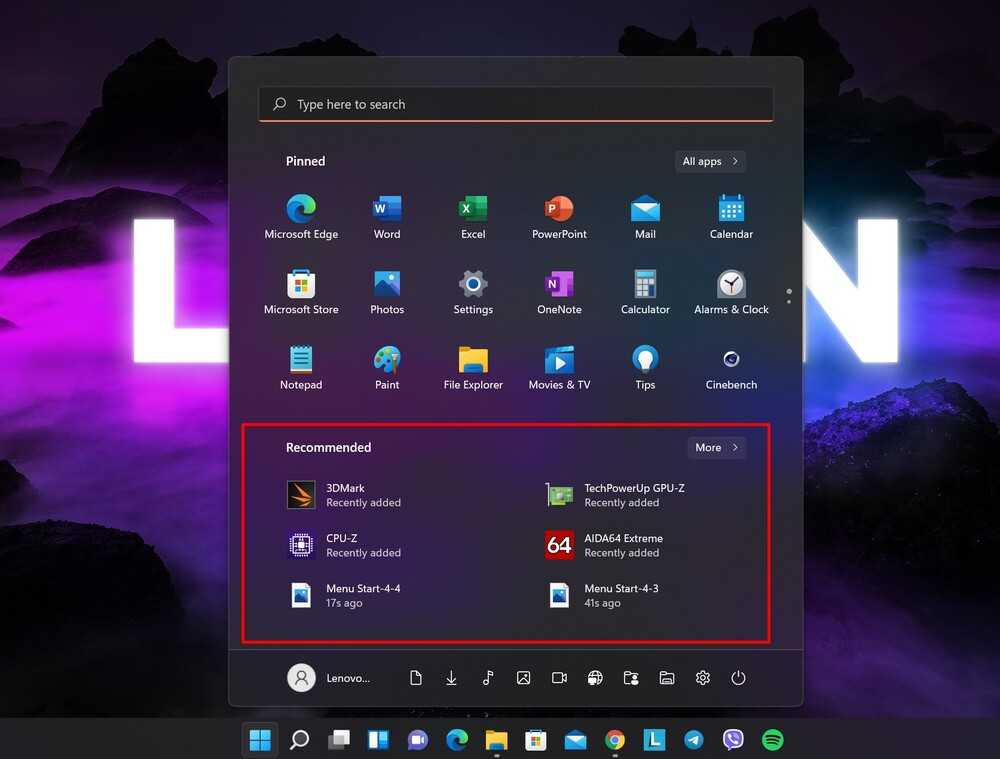
Task: Open the OneNote pinned app
Action: [x=559, y=285]
